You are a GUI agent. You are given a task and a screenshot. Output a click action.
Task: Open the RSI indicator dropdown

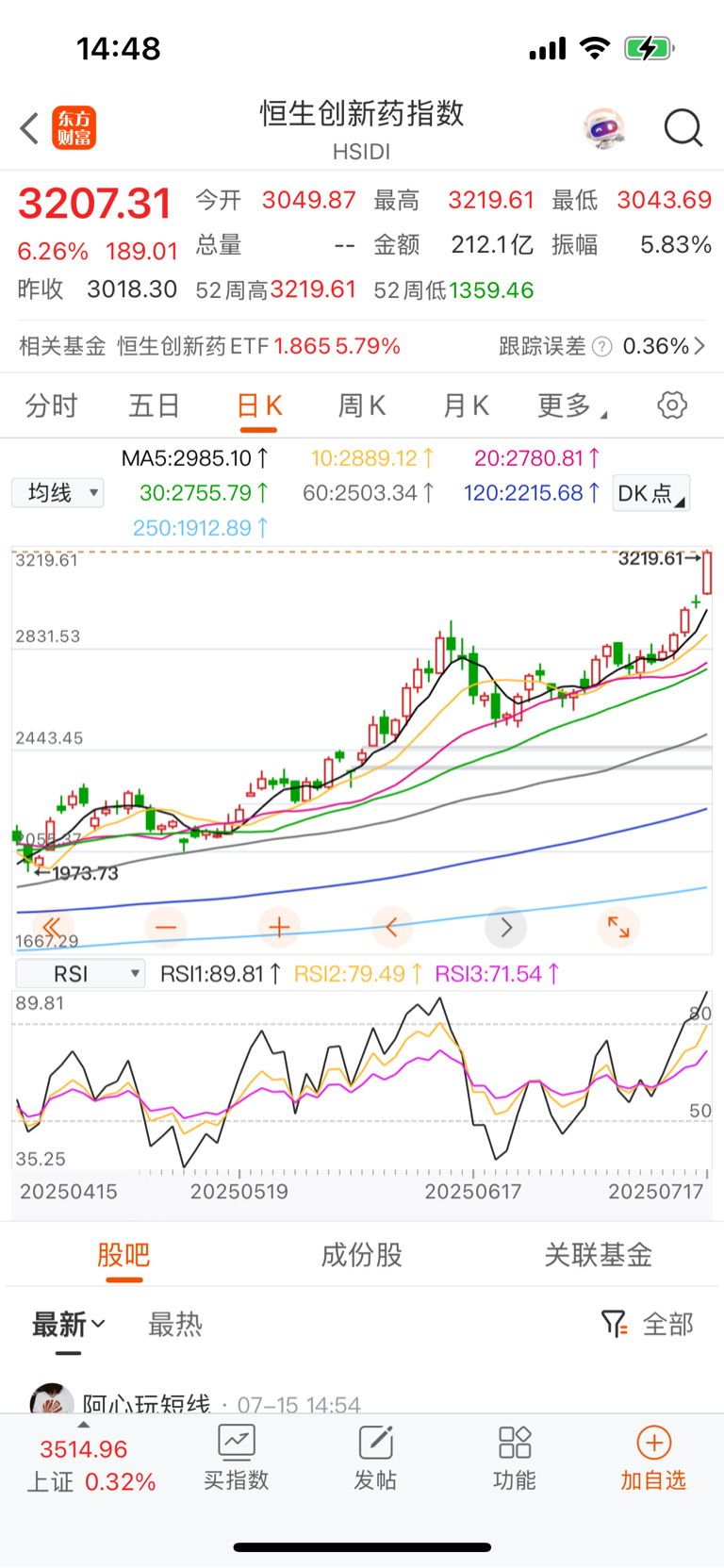(x=80, y=973)
